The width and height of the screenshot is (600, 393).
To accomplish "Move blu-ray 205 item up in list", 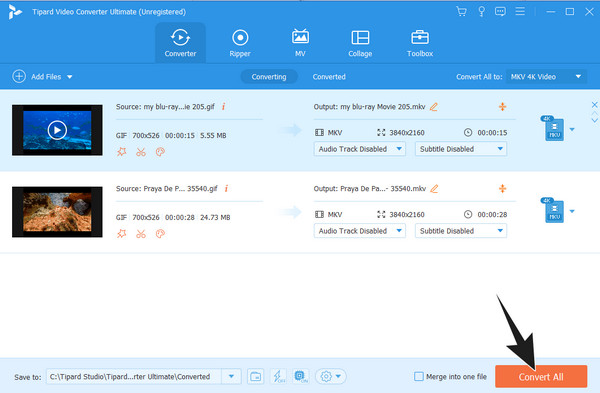I will point(594,113).
